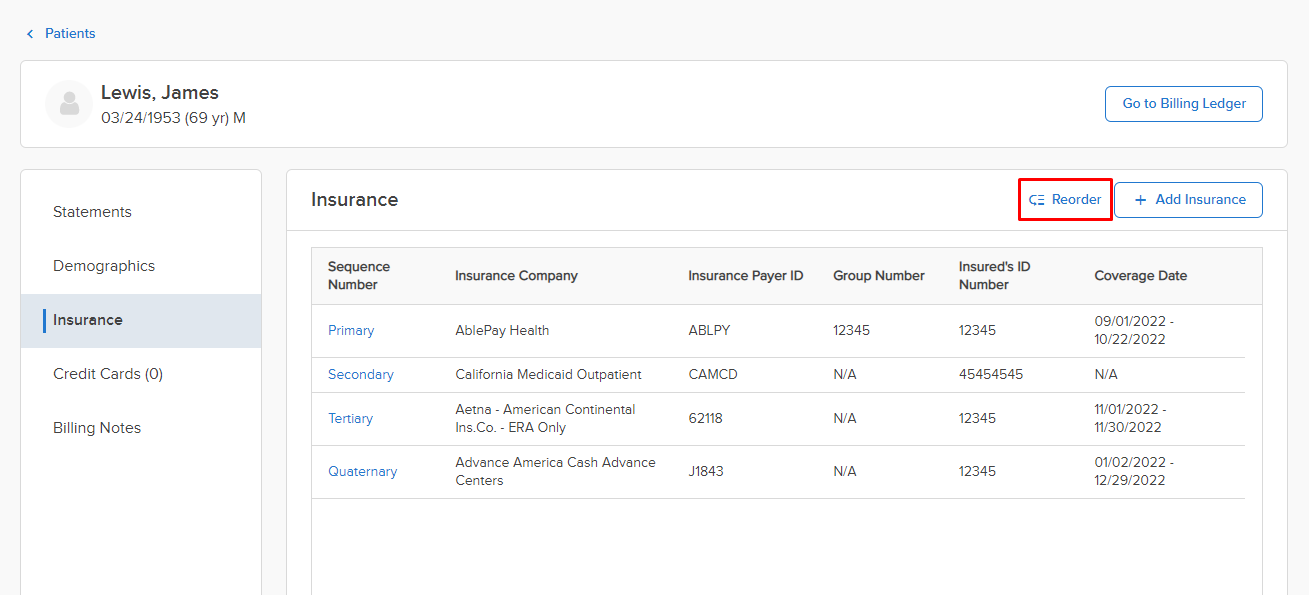Click the Insurance Company column header
The height and width of the screenshot is (595, 1309).
516,276
